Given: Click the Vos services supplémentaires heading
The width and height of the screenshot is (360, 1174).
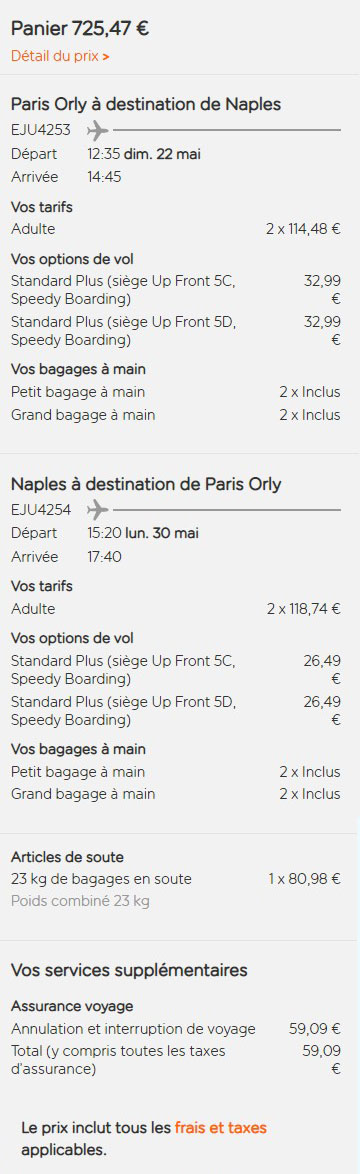Looking at the screenshot, I should click(x=129, y=970).
